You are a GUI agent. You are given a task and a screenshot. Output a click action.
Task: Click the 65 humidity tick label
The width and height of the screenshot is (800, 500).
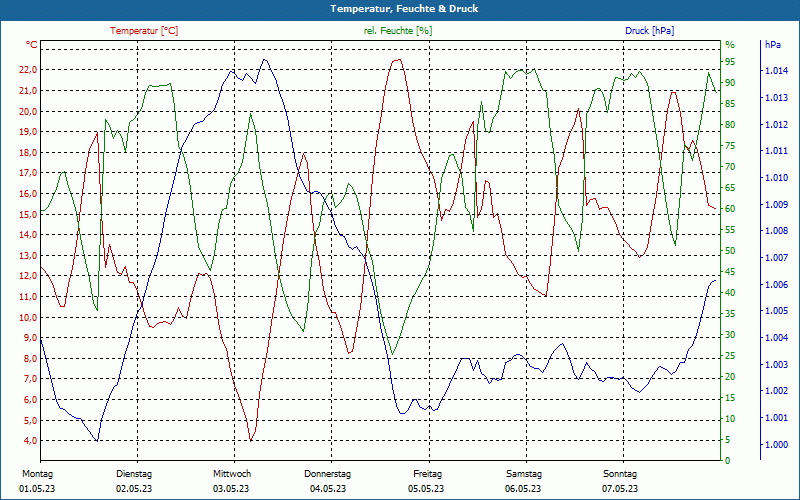pyautogui.click(x=730, y=188)
